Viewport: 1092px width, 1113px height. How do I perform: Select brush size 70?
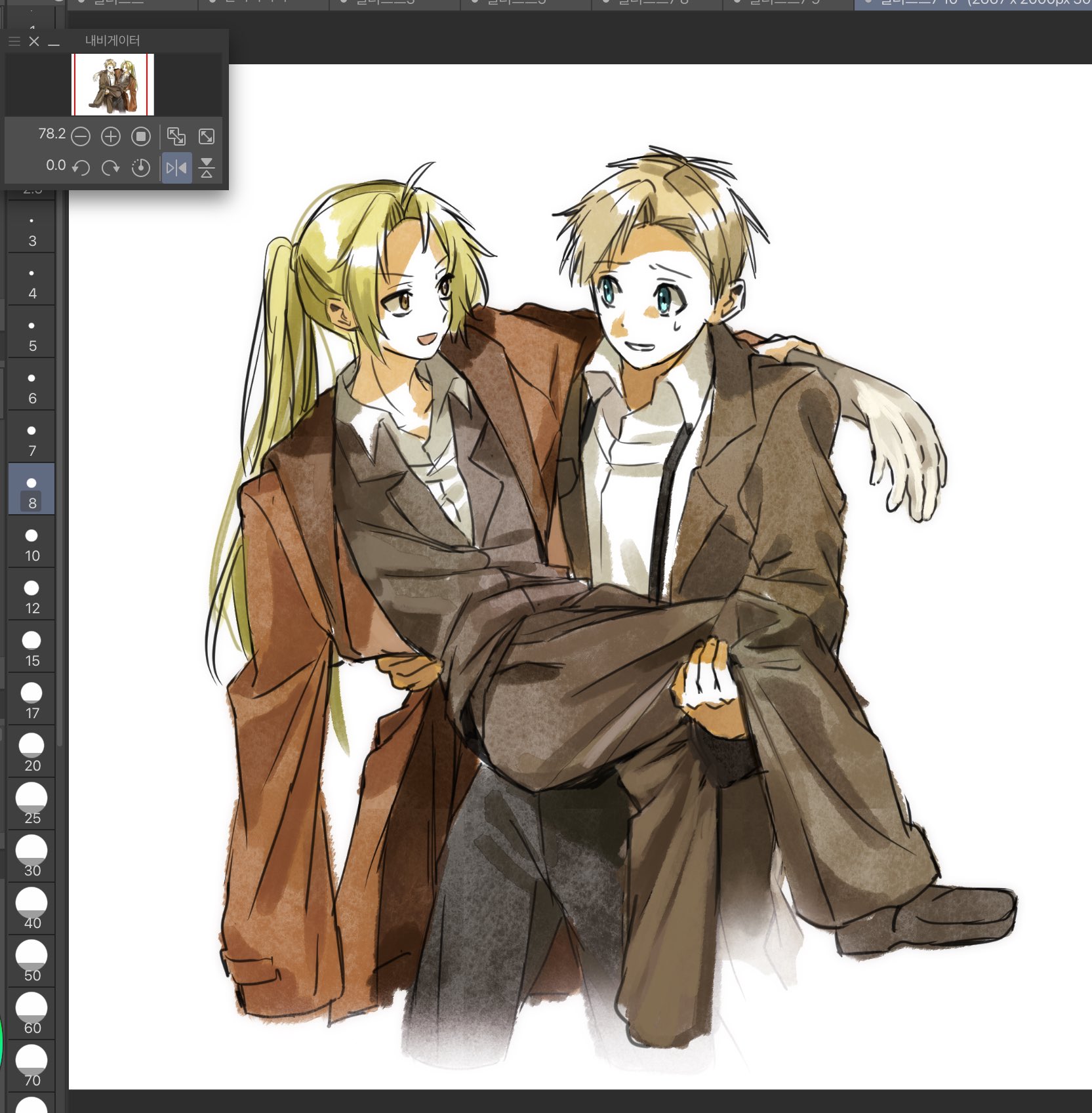[31, 1066]
